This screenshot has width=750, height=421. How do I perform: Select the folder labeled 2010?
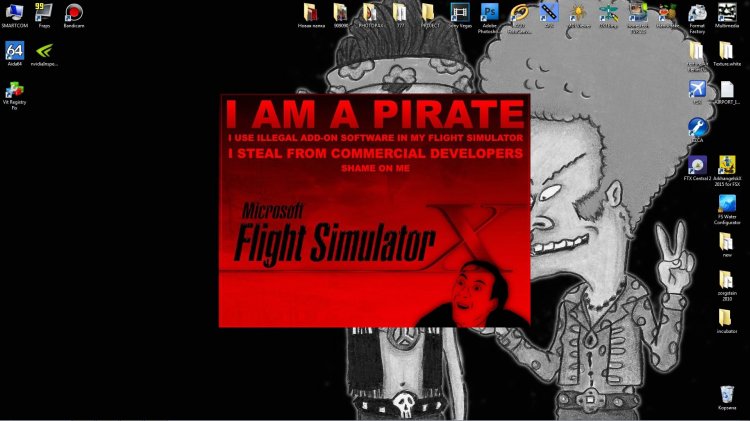tap(727, 286)
